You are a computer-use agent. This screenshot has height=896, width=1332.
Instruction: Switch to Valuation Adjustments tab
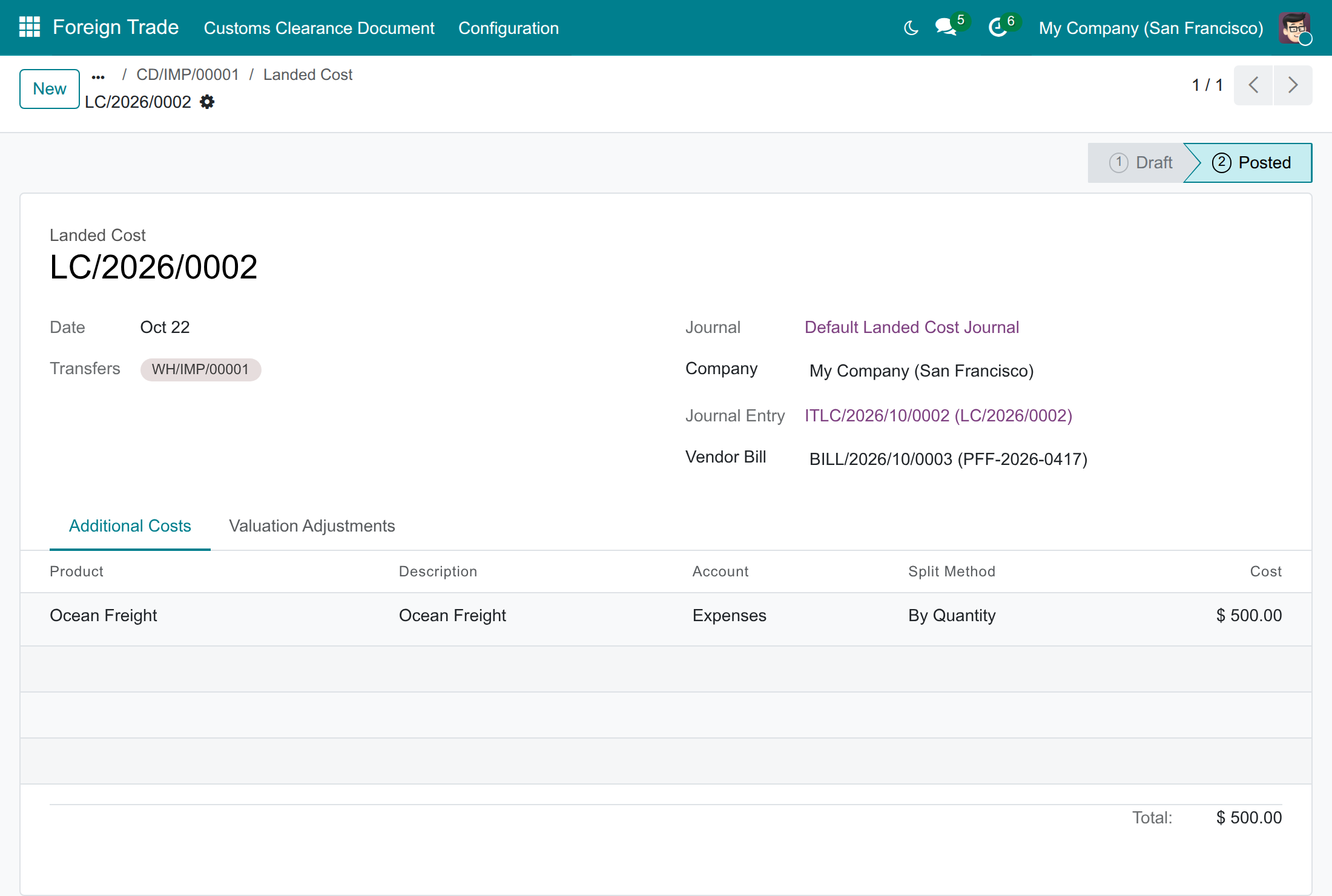(x=312, y=525)
